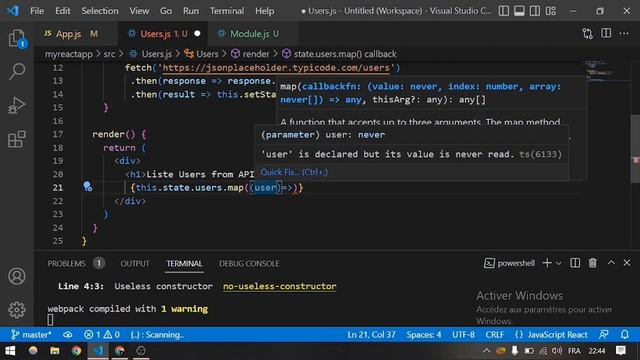This screenshot has height=360, width=640.
Task: Open the Explorer view in activity bar
Action: (17, 38)
